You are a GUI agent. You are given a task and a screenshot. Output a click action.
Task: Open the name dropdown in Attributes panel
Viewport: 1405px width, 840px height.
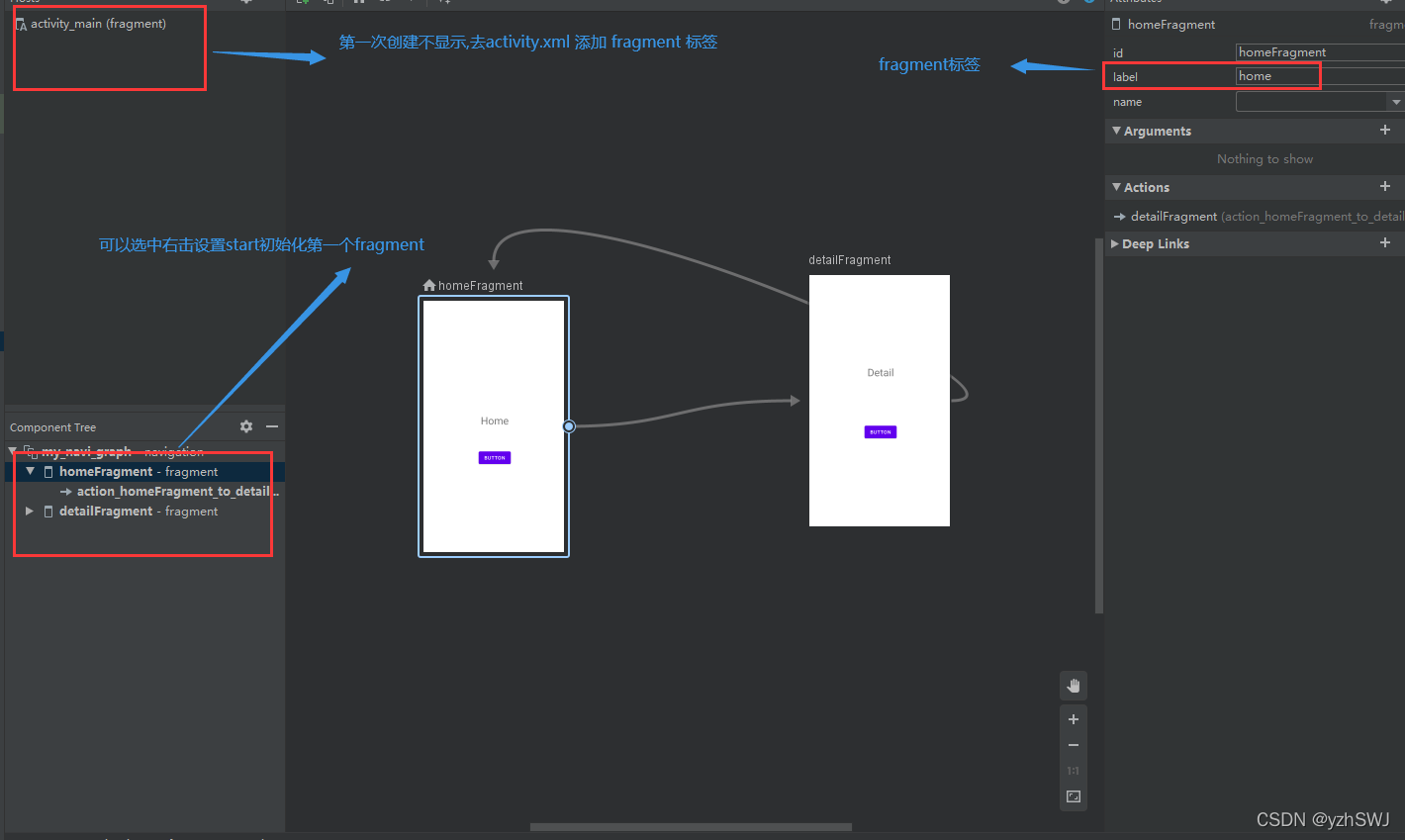click(x=1397, y=101)
